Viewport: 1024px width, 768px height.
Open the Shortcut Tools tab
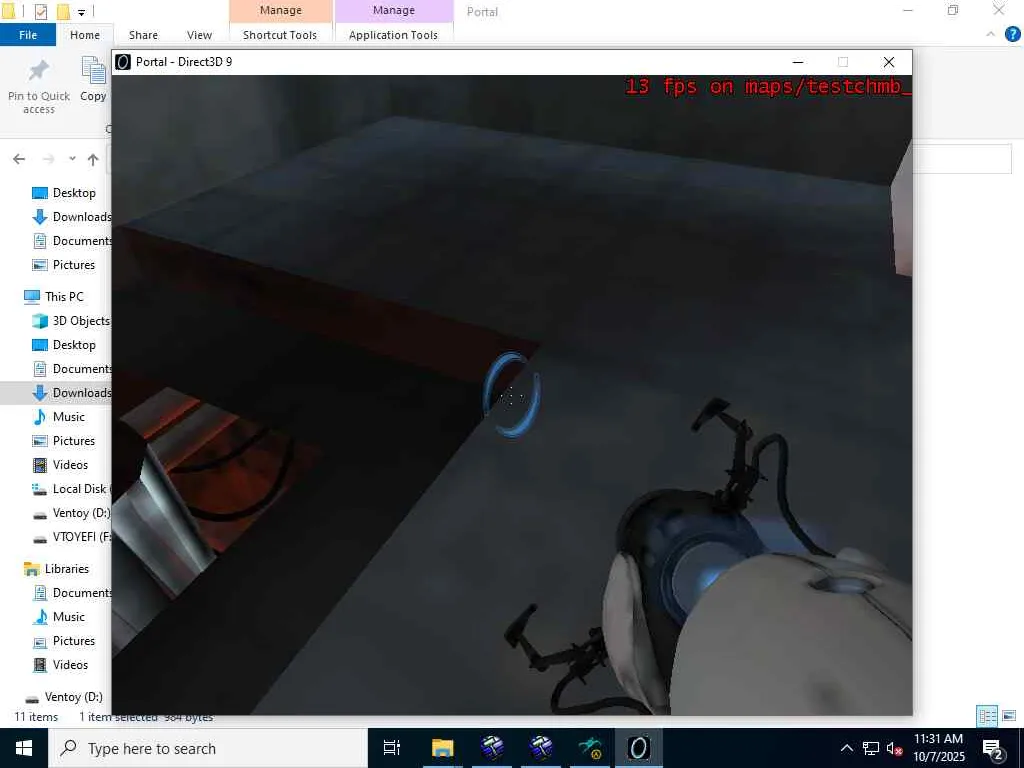click(280, 35)
